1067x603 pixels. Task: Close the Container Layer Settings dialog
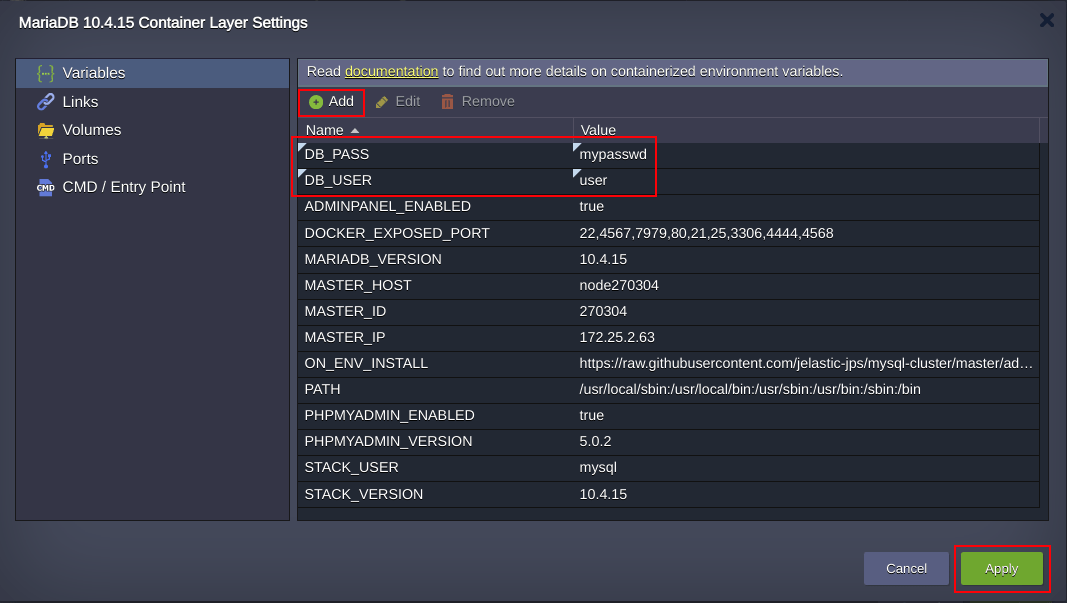click(x=1046, y=20)
